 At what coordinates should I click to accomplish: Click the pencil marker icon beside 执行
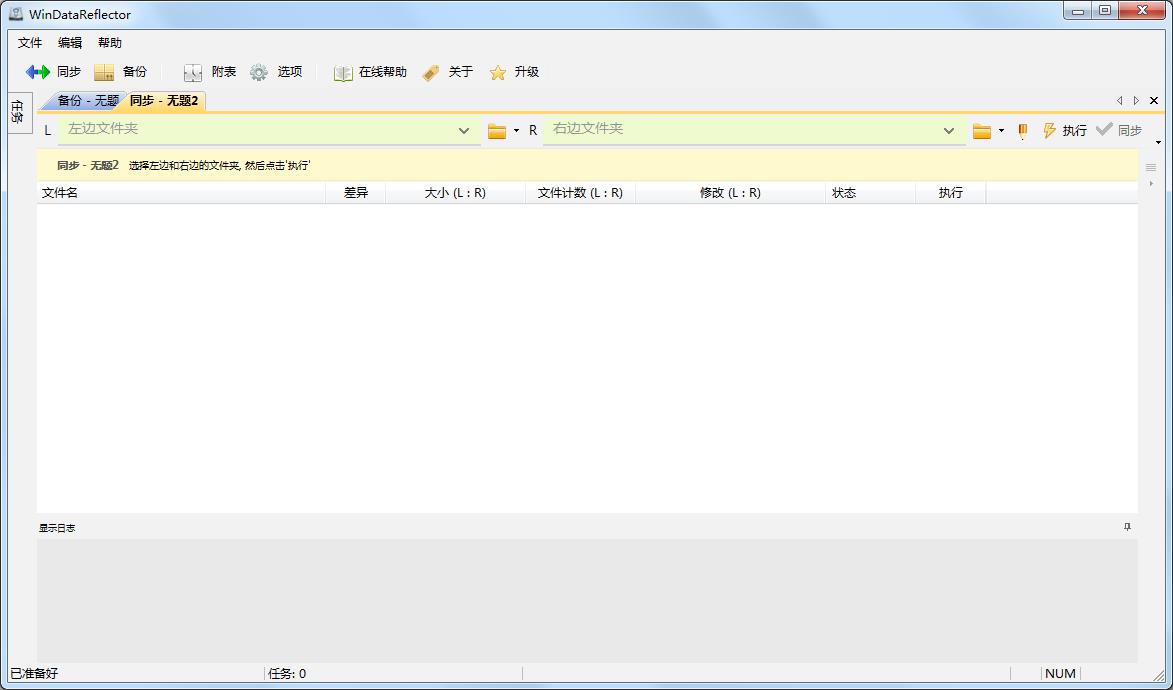1021,130
